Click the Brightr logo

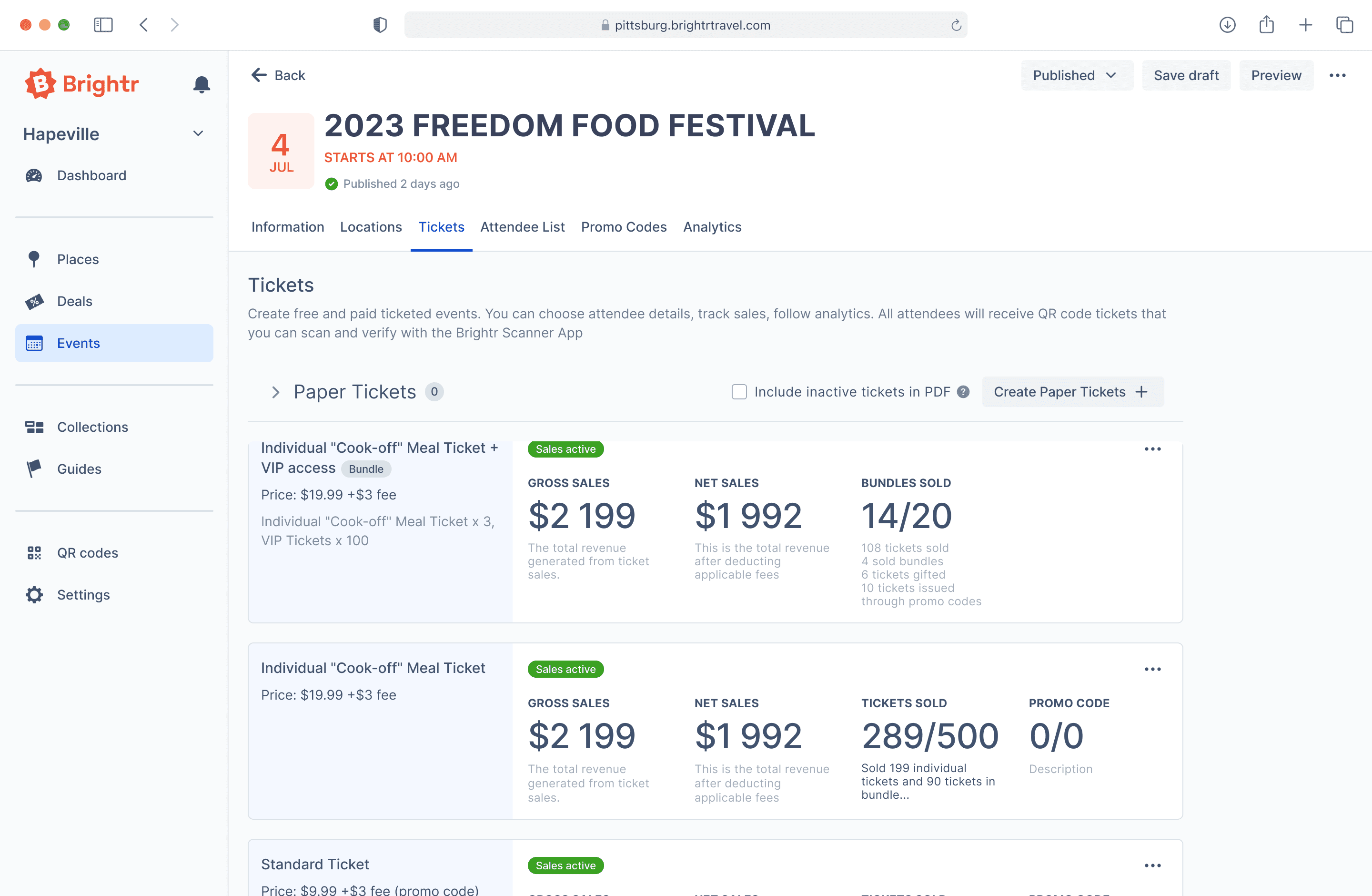click(x=81, y=84)
